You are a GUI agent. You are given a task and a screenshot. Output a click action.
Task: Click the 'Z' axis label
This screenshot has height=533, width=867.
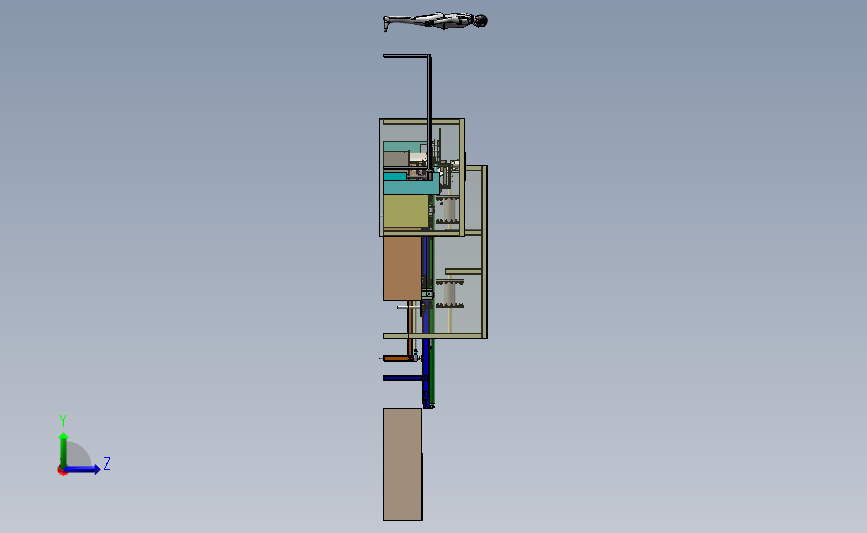point(107,463)
